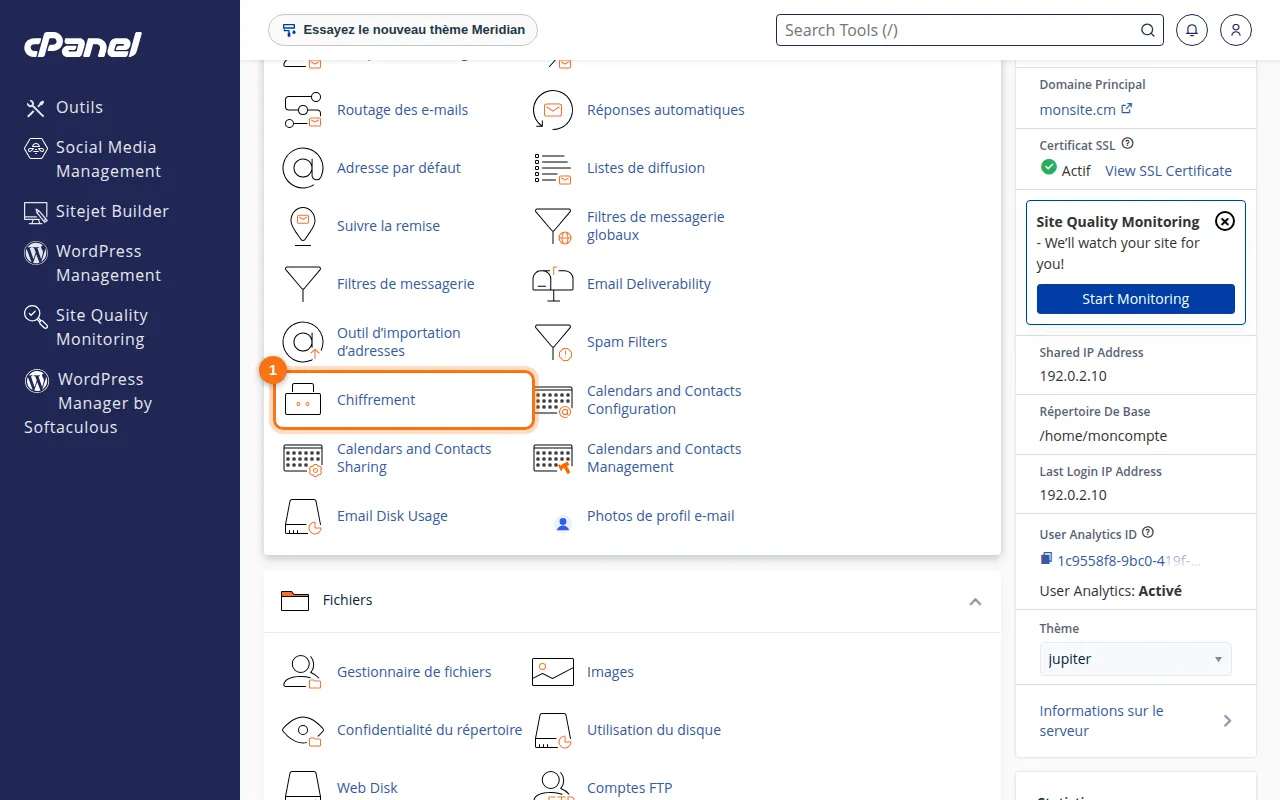Click the Utilisation du disque icon

pos(553,730)
